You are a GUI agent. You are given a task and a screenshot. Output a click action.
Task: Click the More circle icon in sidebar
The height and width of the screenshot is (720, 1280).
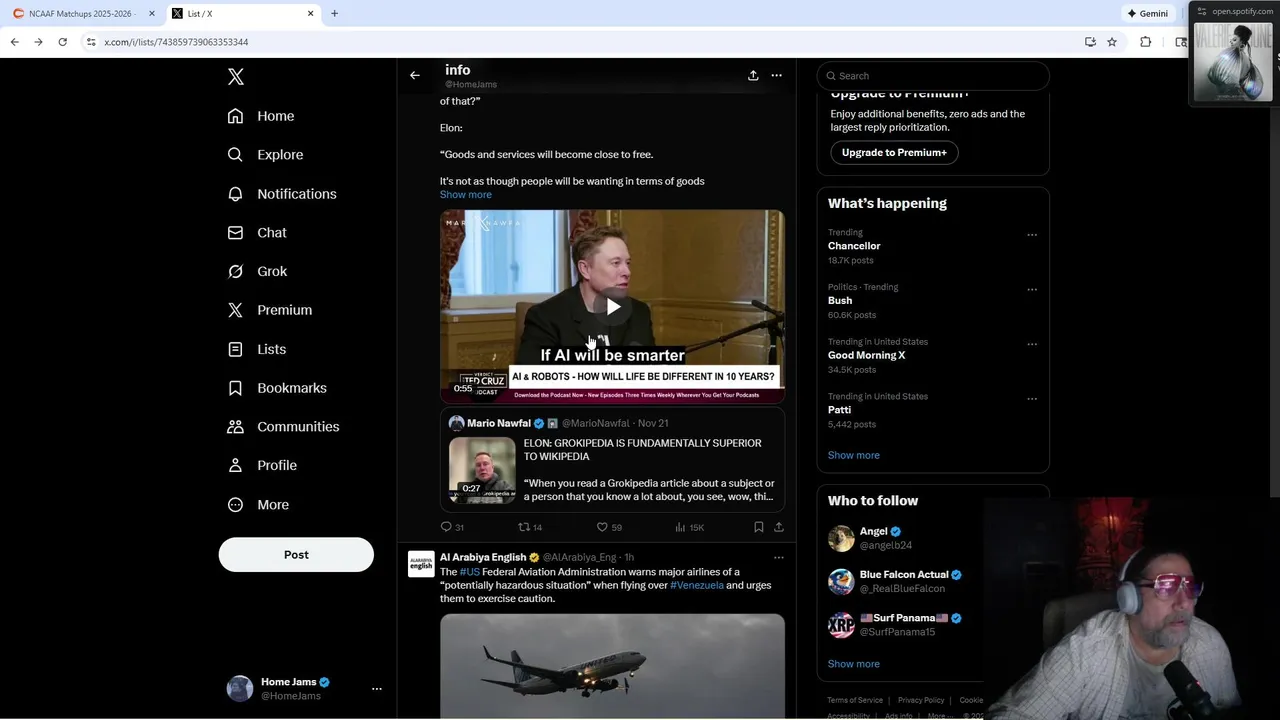coord(235,505)
